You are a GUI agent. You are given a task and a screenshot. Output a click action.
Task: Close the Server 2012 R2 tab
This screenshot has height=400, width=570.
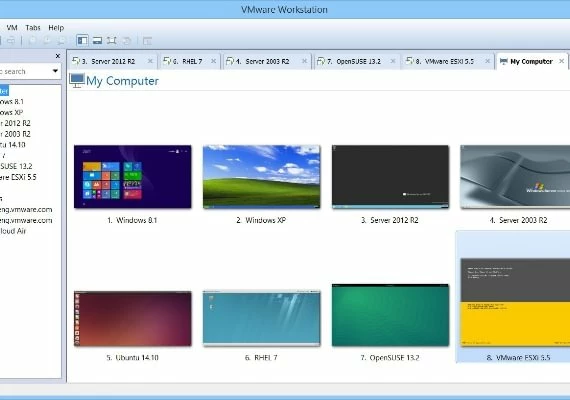[x=150, y=61]
